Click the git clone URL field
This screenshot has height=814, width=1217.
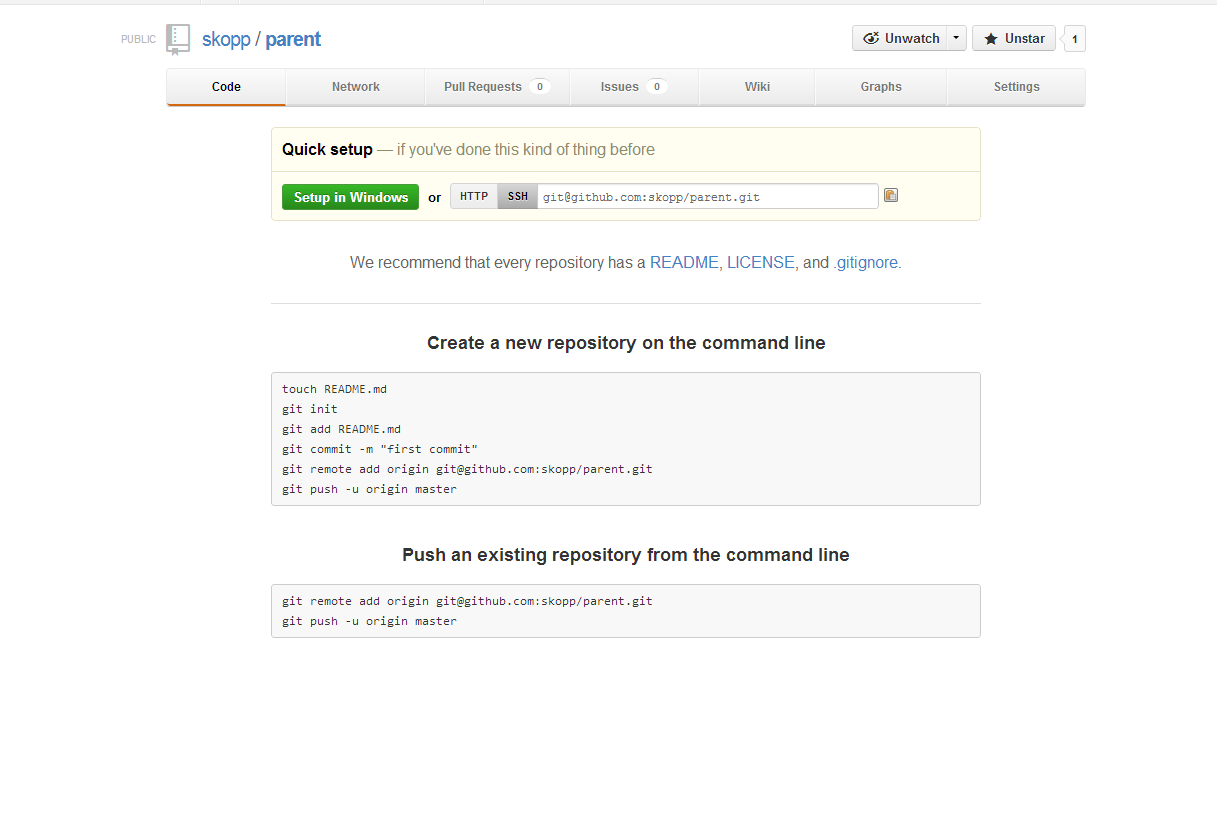[x=708, y=196]
